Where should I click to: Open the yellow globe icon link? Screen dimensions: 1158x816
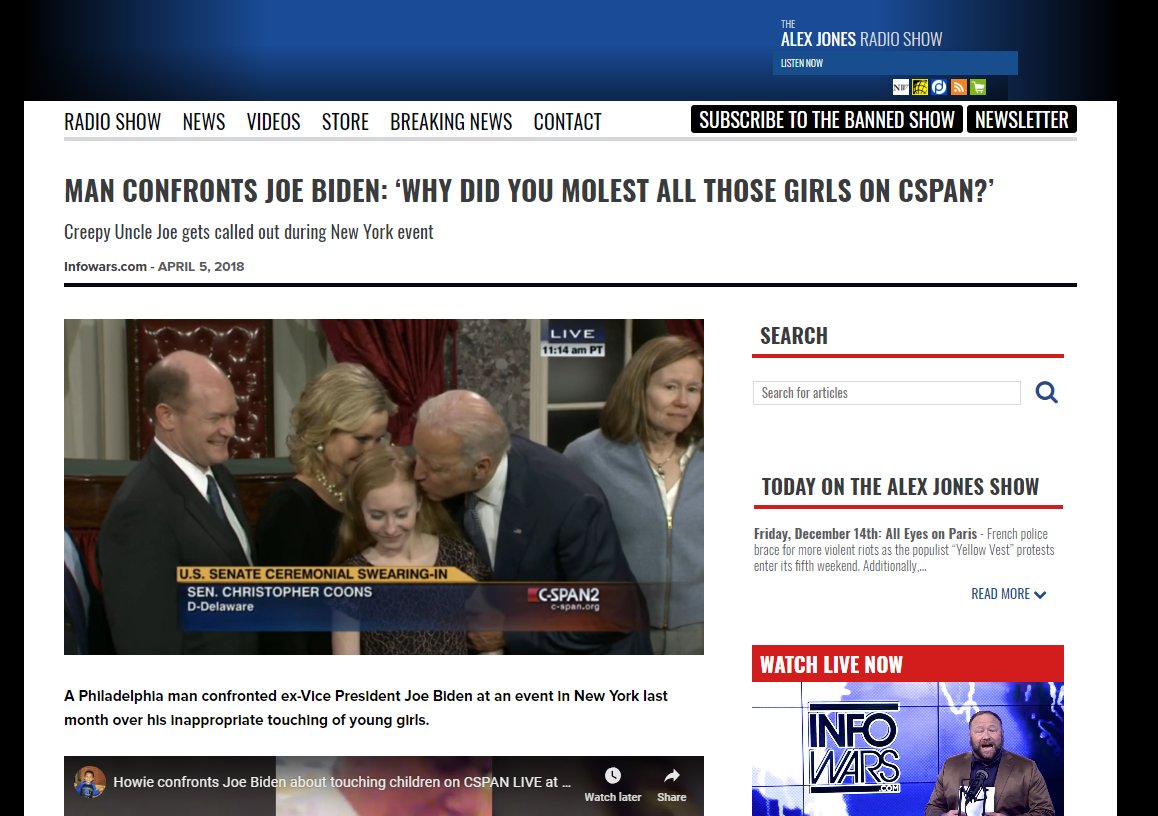(919, 87)
